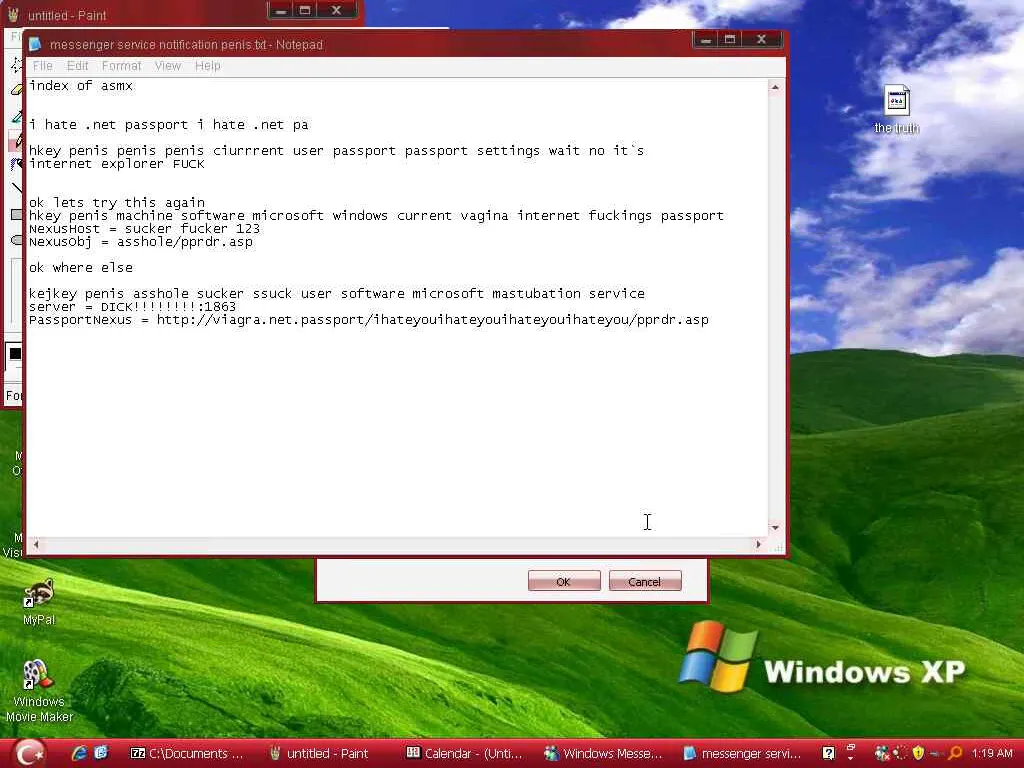Click the line starting 'NexusObj ='
The width and height of the screenshot is (1024, 768).
[140, 242]
